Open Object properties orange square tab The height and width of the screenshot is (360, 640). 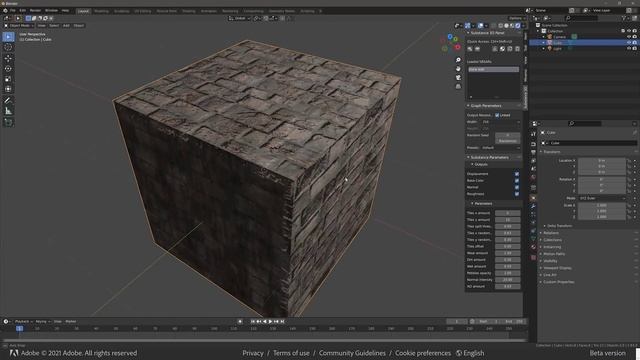533,198
